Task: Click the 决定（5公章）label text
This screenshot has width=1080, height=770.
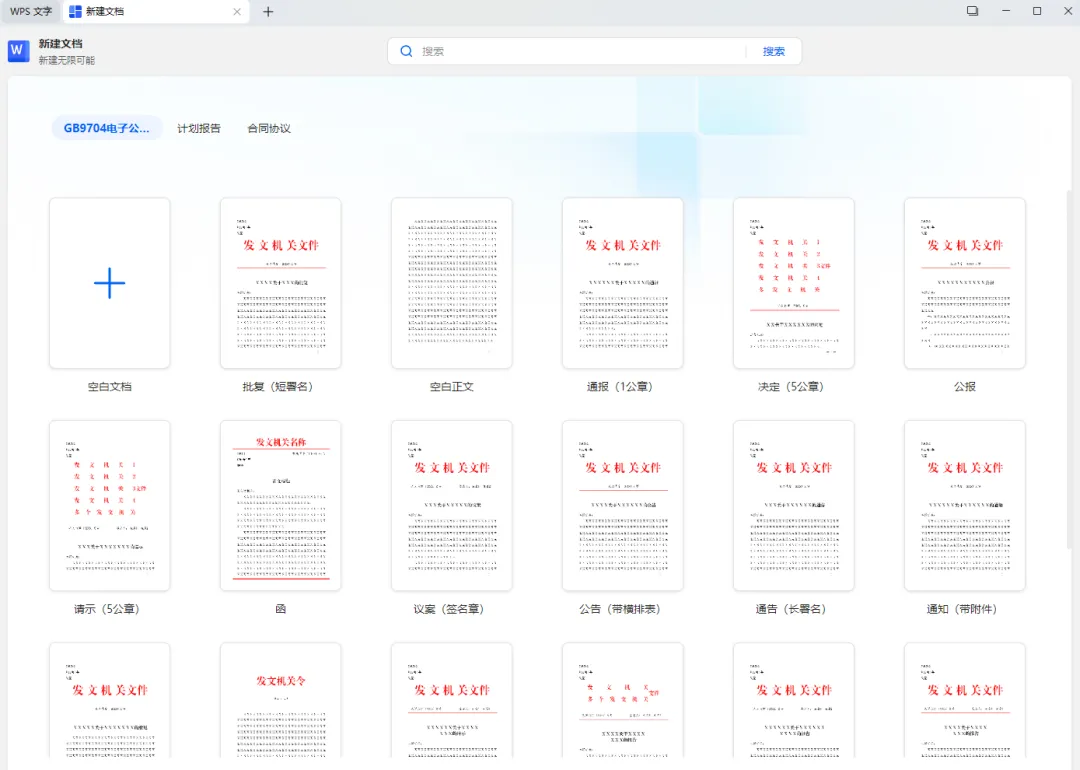Action: [x=791, y=386]
